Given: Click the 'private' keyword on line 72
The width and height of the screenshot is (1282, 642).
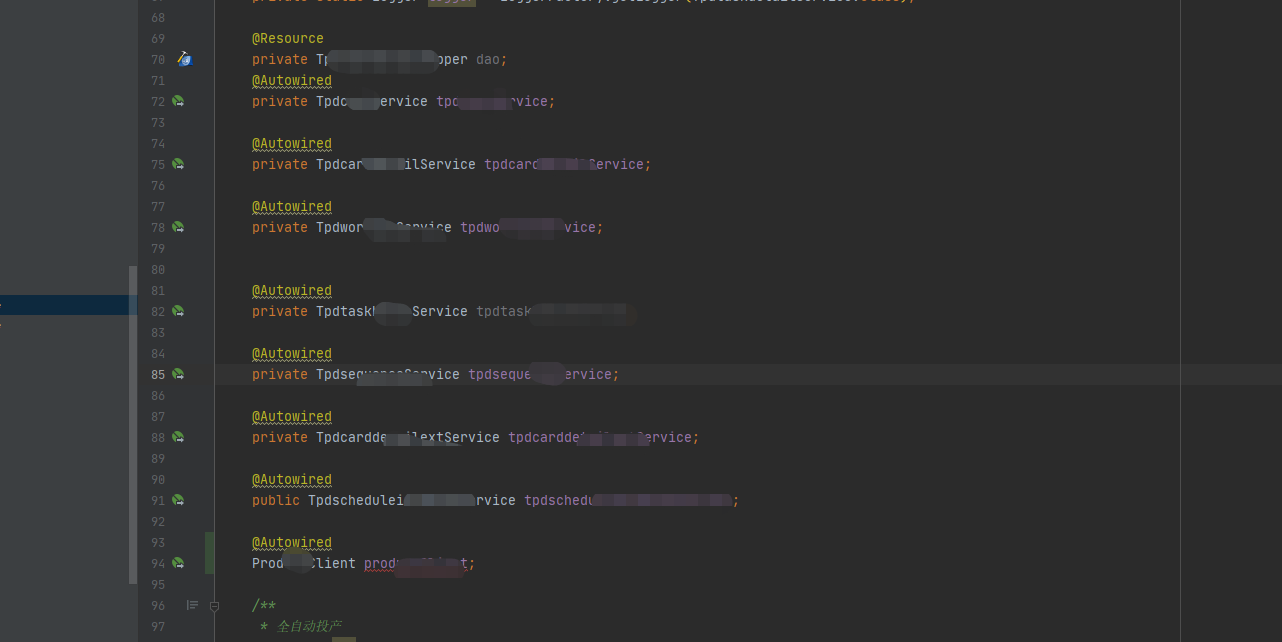Looking at the screenshot, I should [x=280, y=102].
